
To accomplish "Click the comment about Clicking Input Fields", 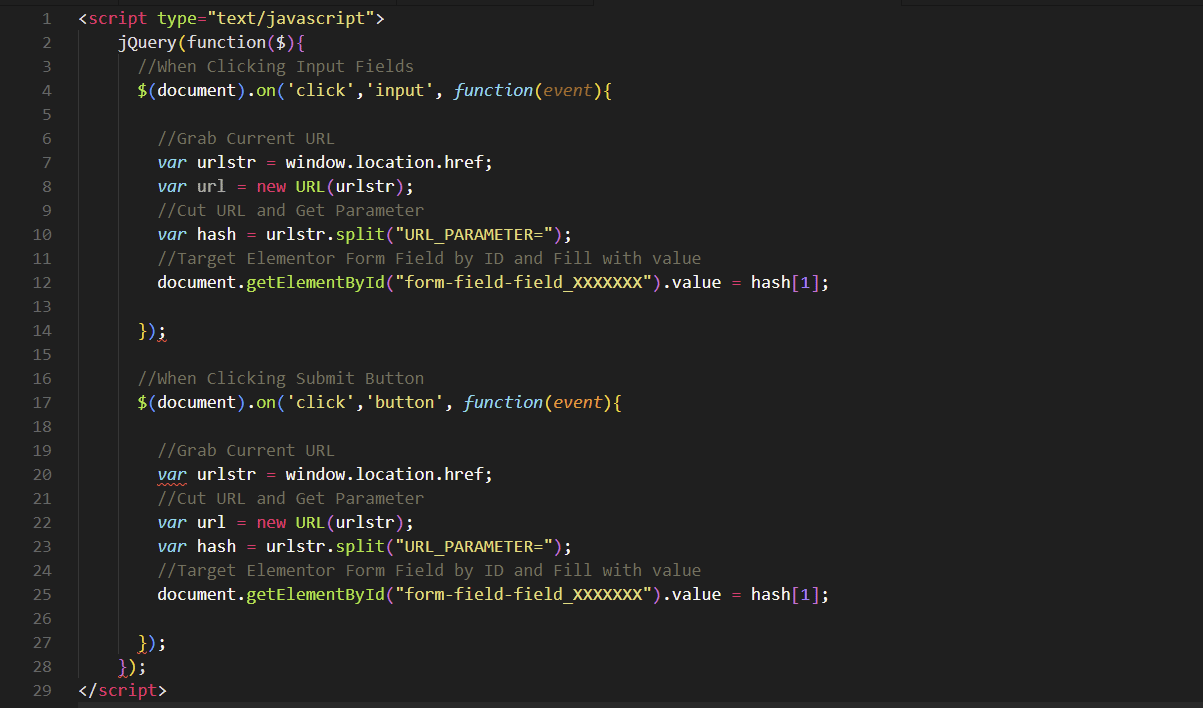I will click(x=275, y=66).
